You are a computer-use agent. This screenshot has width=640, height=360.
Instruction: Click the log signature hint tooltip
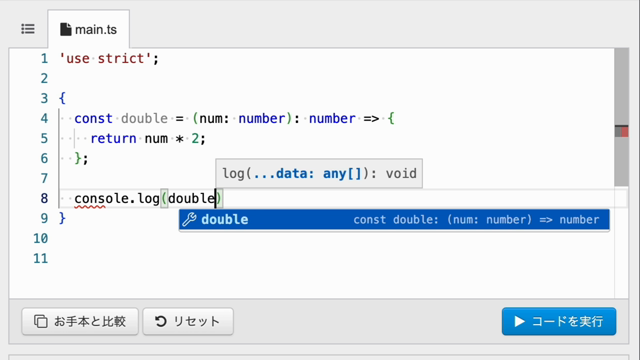[x=319, y=173]
